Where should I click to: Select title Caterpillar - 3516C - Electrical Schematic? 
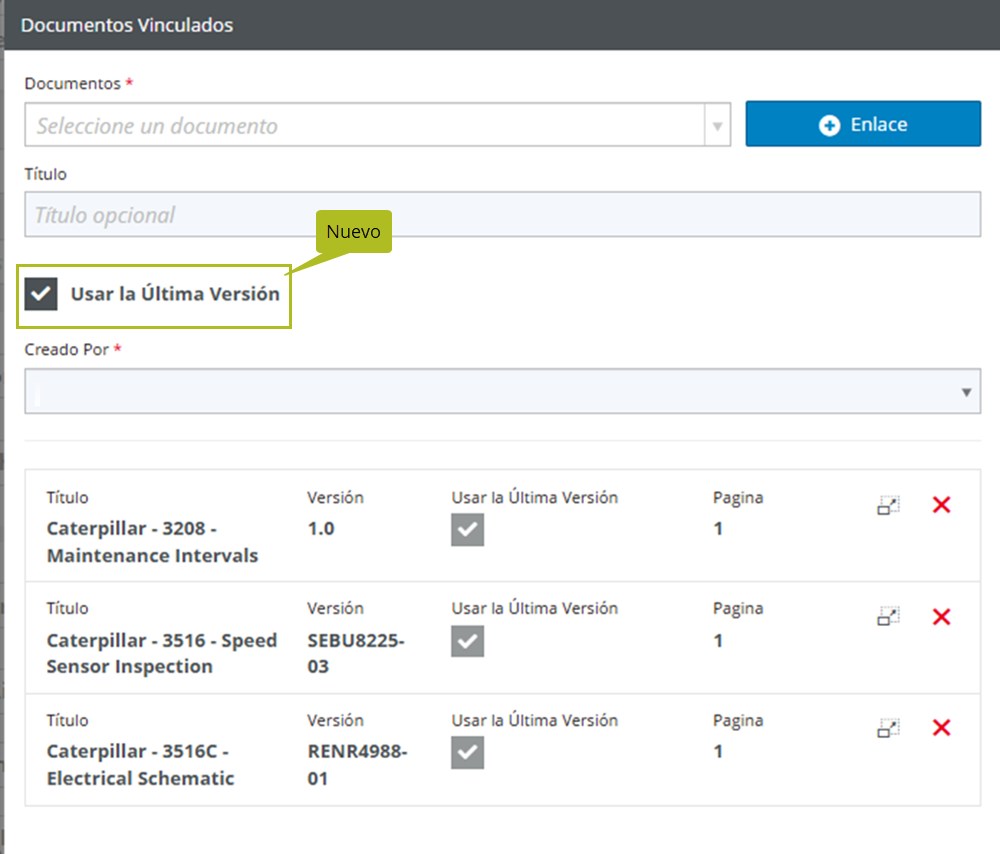click(140, 765)
